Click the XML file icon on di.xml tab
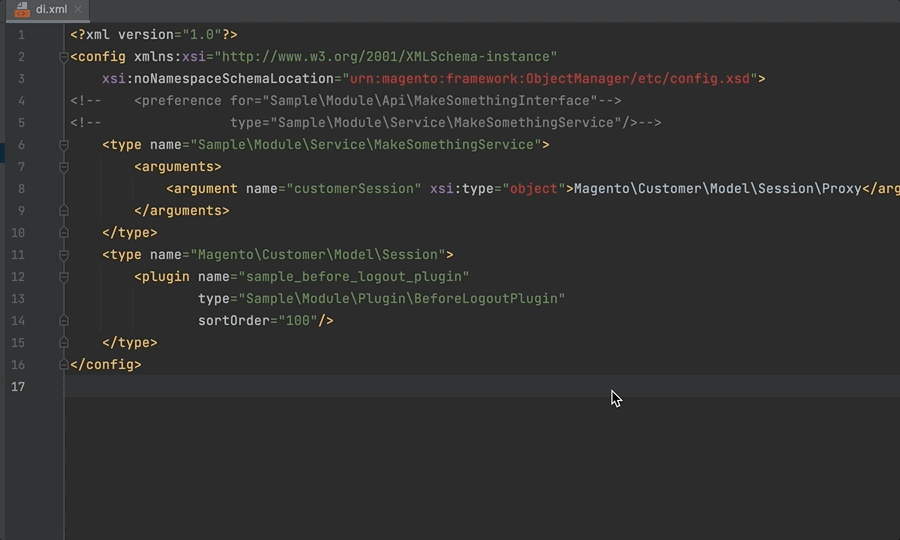 pyautogui.click(x=22, y=10)
